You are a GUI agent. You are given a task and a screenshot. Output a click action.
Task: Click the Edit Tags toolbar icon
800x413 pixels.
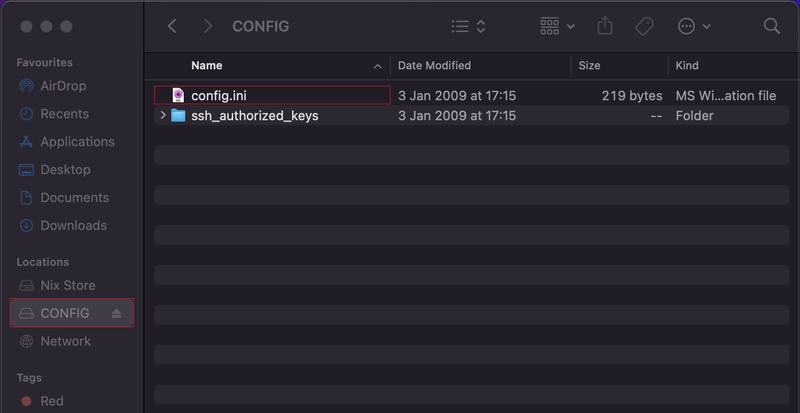tap(644, 27)
